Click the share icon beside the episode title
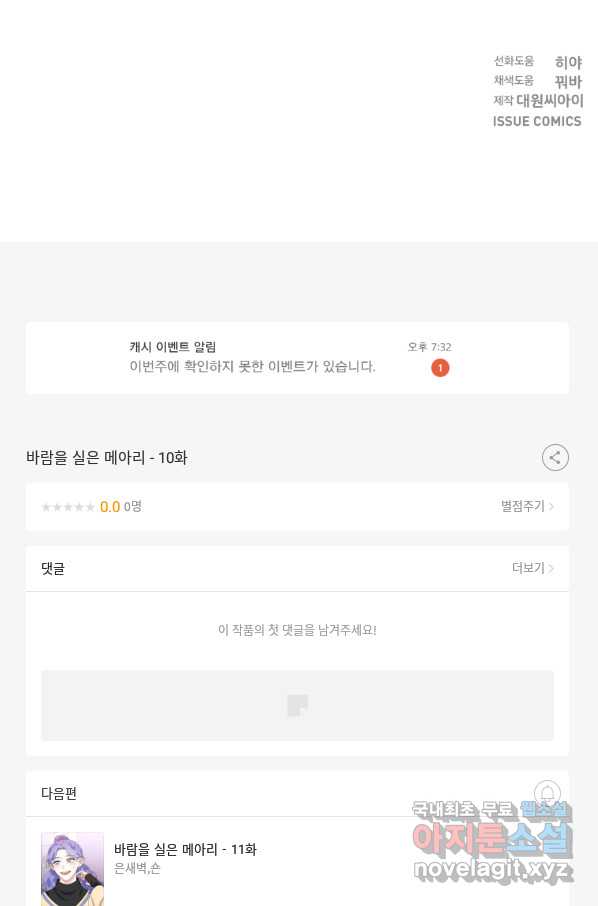 (555, 458)
